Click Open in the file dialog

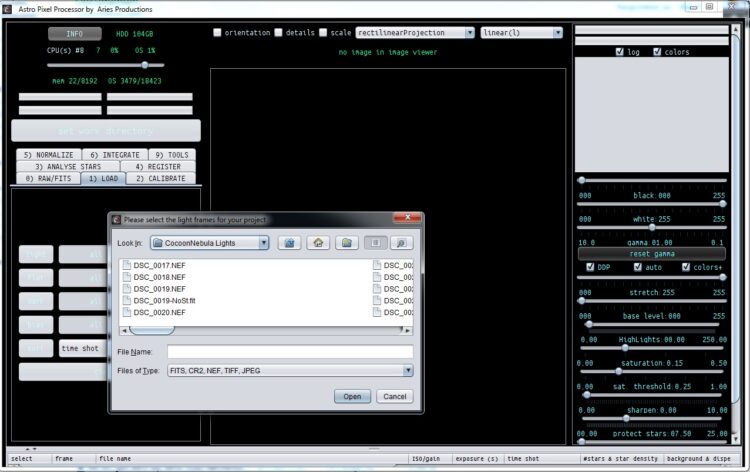[x=352, y=396]
